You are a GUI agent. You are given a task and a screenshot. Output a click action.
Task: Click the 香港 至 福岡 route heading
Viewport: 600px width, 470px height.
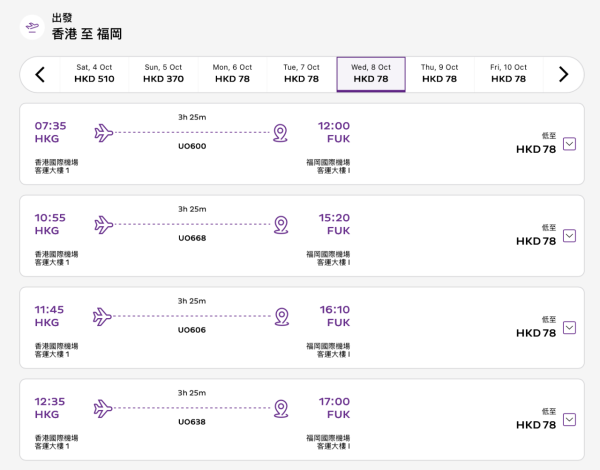click(87, 34)
